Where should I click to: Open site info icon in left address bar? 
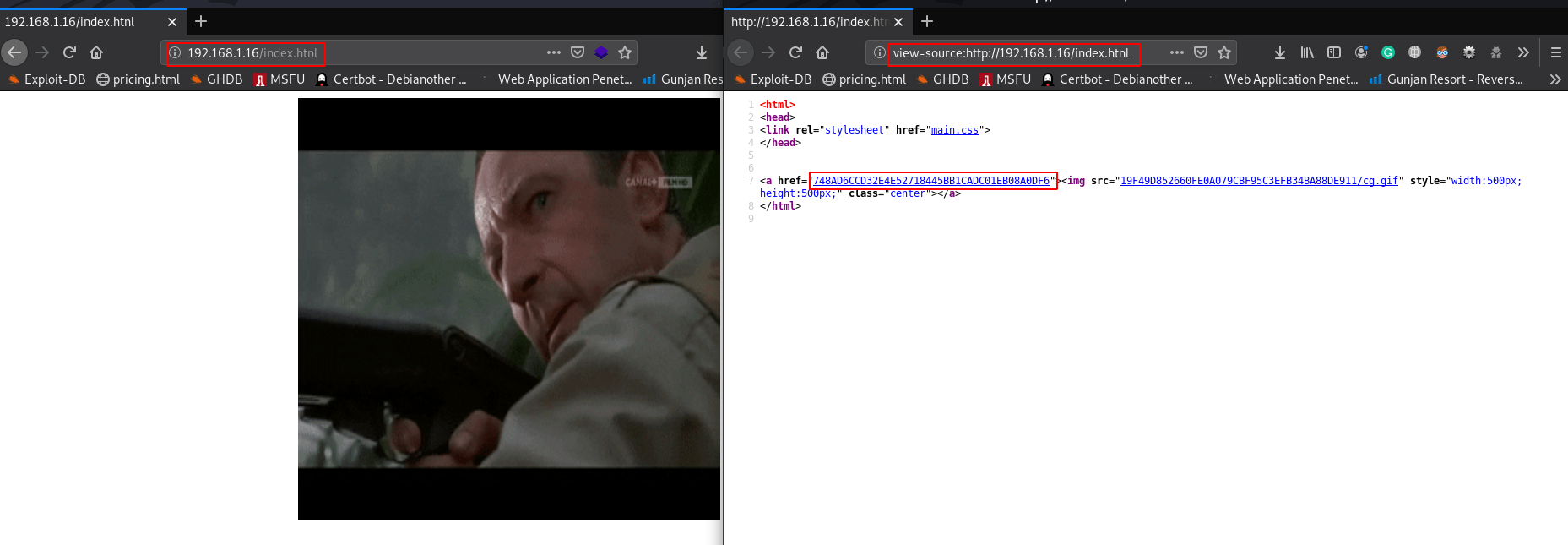175,52
